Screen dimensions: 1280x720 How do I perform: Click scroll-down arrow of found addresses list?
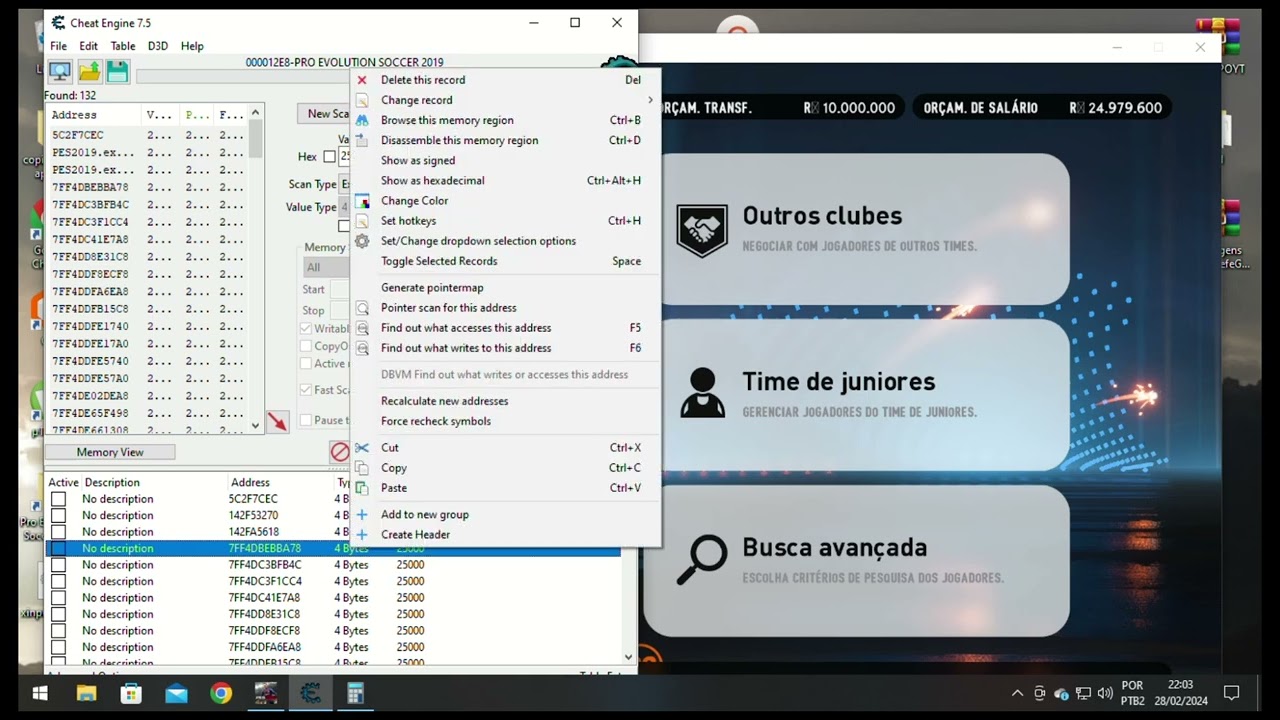(256, 426)
